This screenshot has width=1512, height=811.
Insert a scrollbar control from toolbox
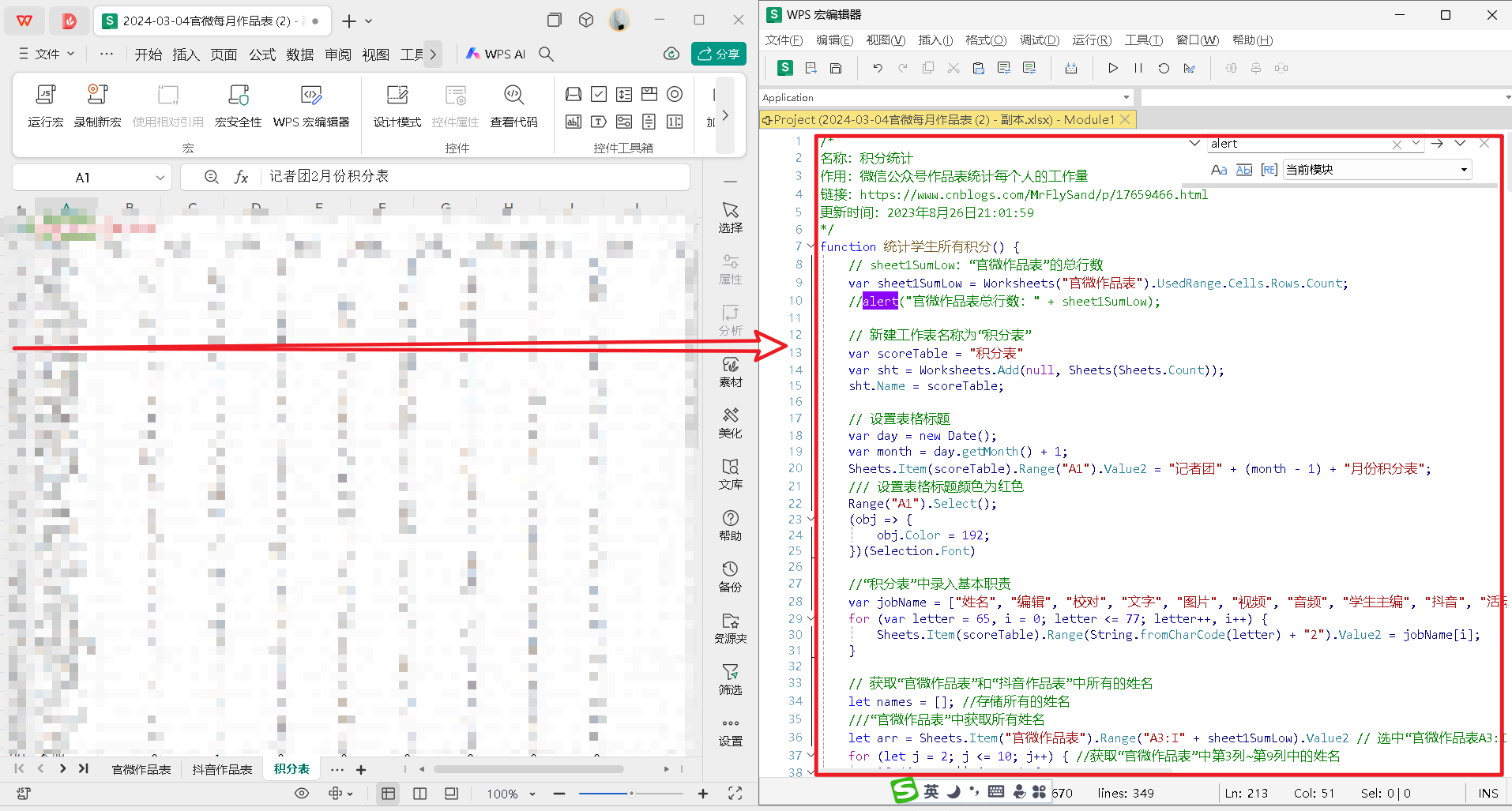pyautogui.click(x=649, y=122)
